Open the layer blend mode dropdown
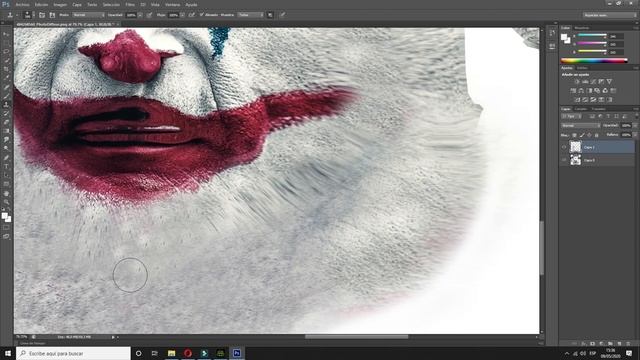The width and height of the screenshot is (640, 360). pos(580,126)
